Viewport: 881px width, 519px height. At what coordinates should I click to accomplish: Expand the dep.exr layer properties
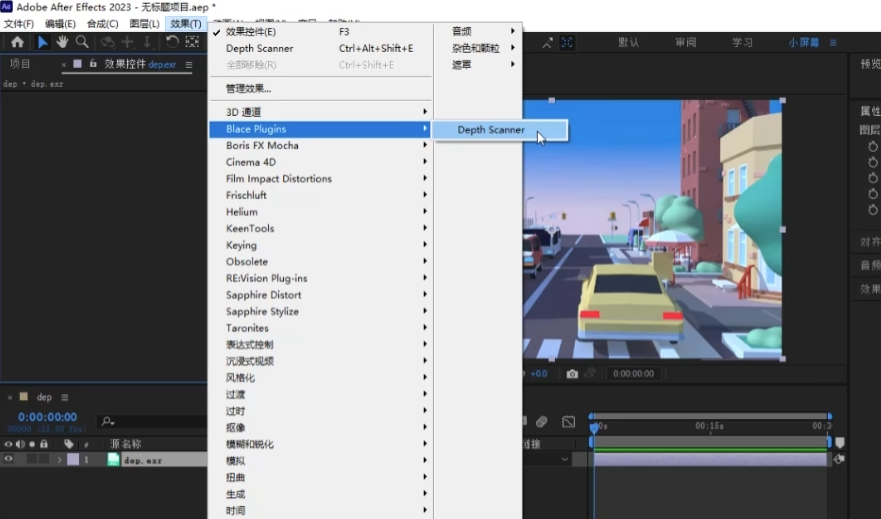(x=60, y=460)
